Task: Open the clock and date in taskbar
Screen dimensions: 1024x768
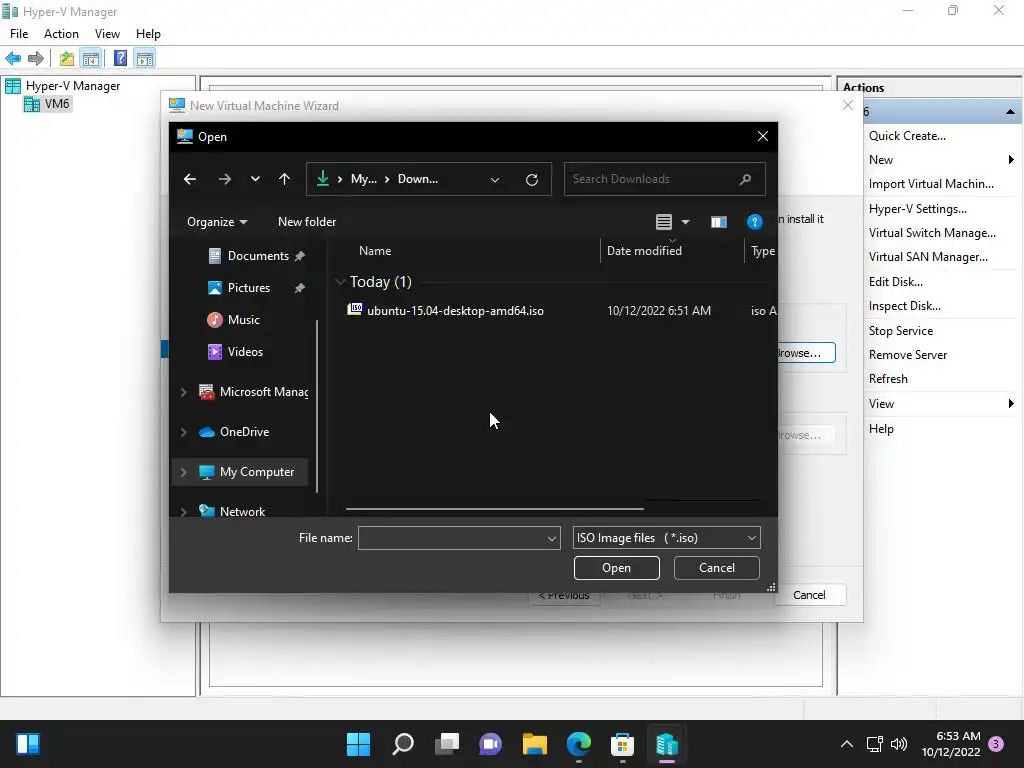Action: (x=951, y=744)
